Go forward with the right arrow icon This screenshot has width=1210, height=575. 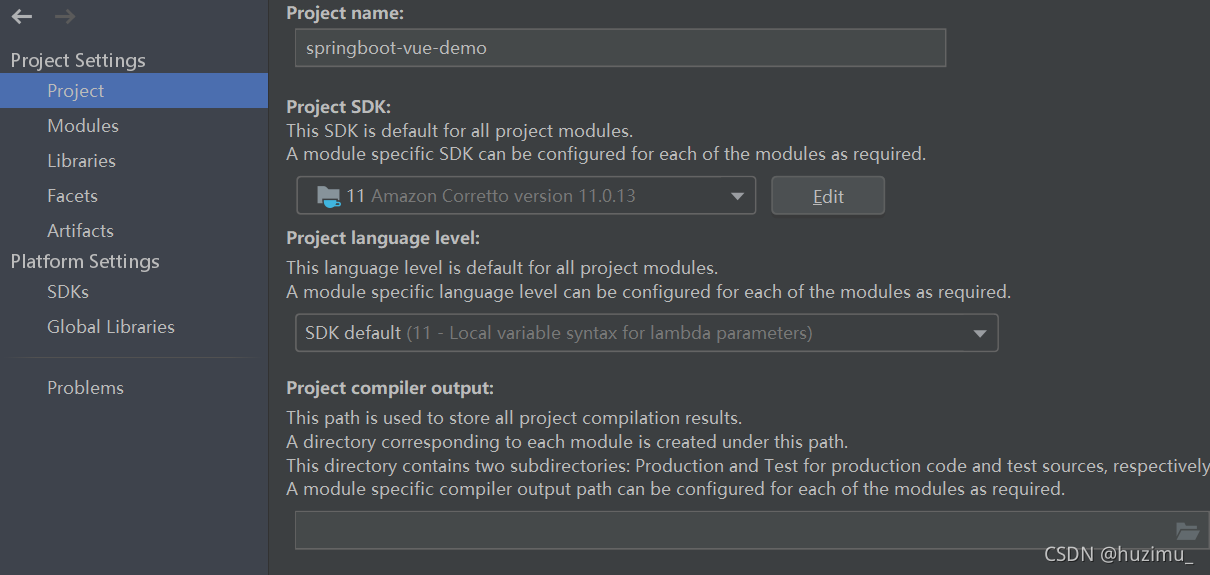click(65, 16)
